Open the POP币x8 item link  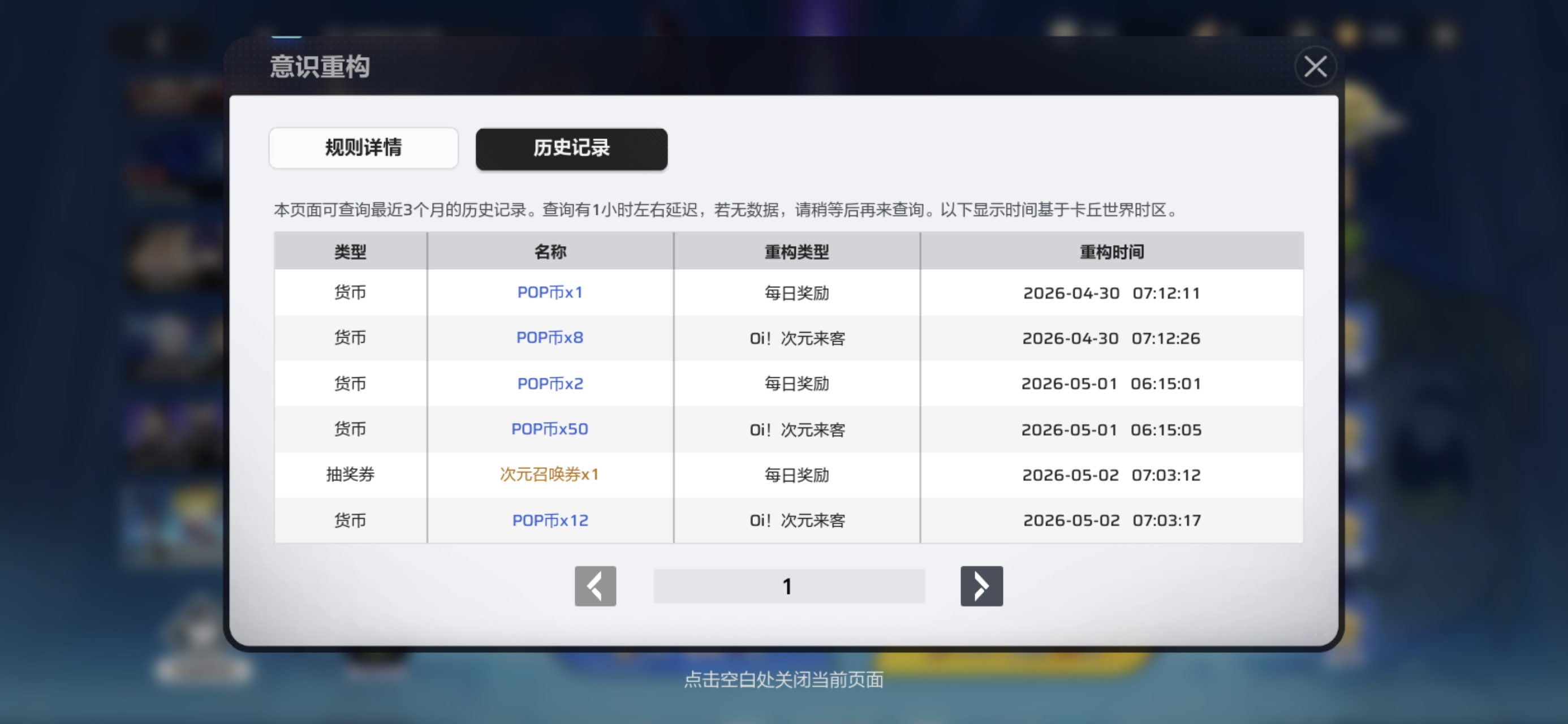point(550,337)
